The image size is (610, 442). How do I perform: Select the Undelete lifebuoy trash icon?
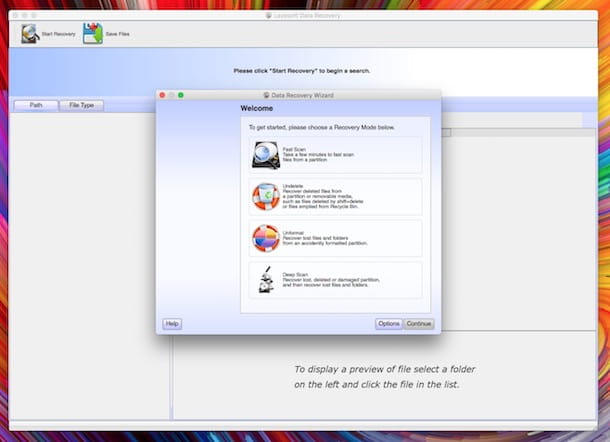point(266,196)
